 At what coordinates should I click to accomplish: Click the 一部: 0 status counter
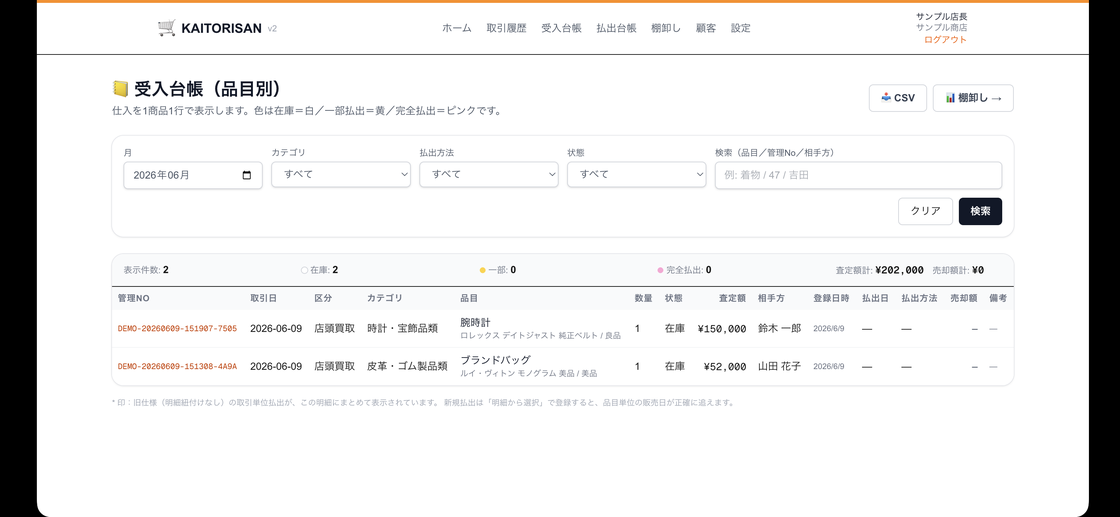pyautogui.click(x=498, y=270)
